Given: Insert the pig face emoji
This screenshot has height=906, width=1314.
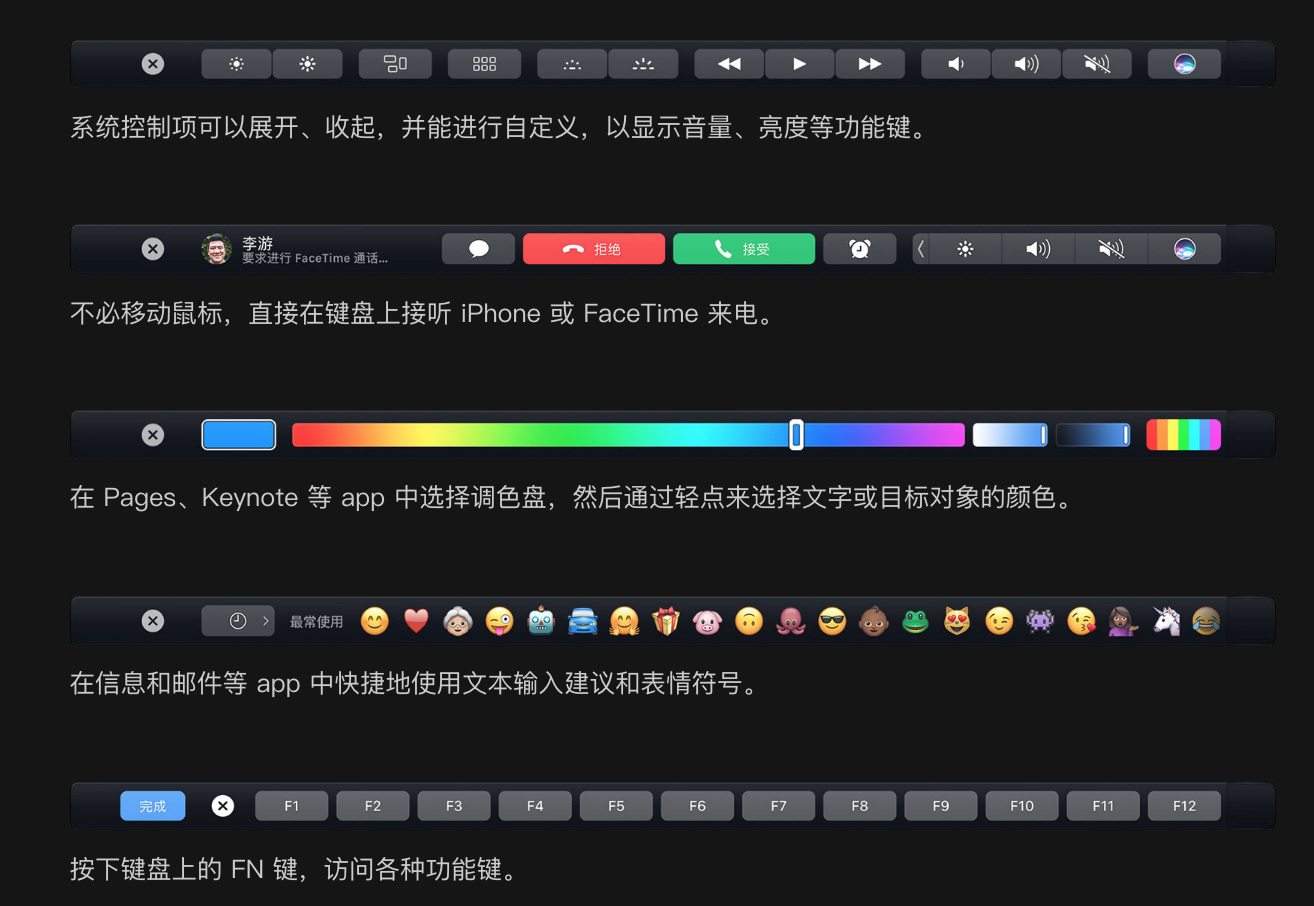Looking at the screenshot, I should coord(707,621).
